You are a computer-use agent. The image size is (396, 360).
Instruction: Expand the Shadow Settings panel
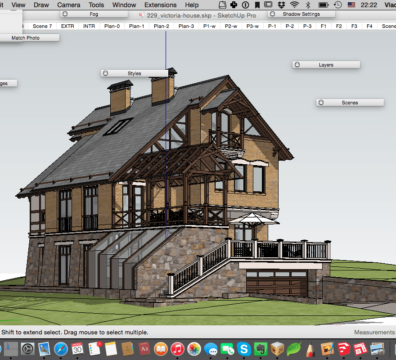coord(301,14)
